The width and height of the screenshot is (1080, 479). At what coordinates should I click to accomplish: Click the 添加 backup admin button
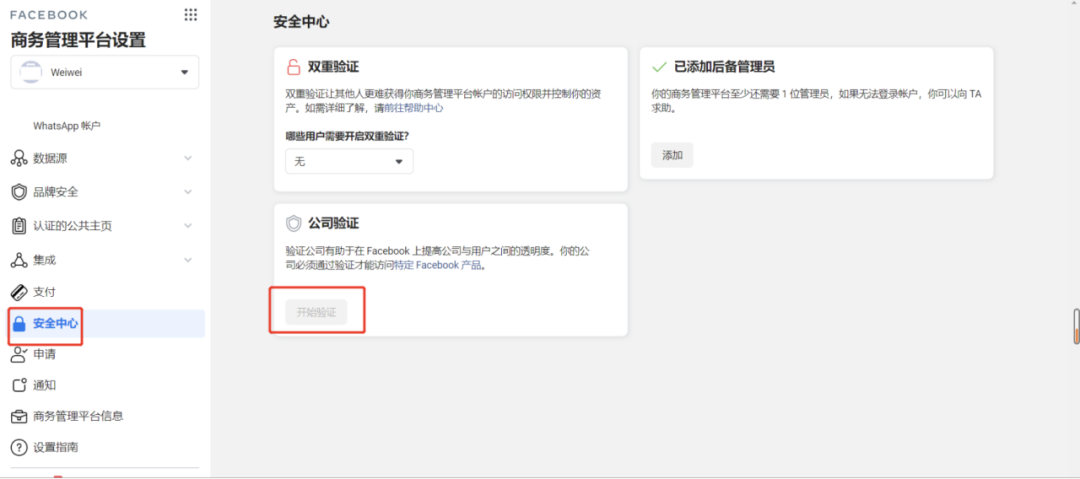point(672,155)
